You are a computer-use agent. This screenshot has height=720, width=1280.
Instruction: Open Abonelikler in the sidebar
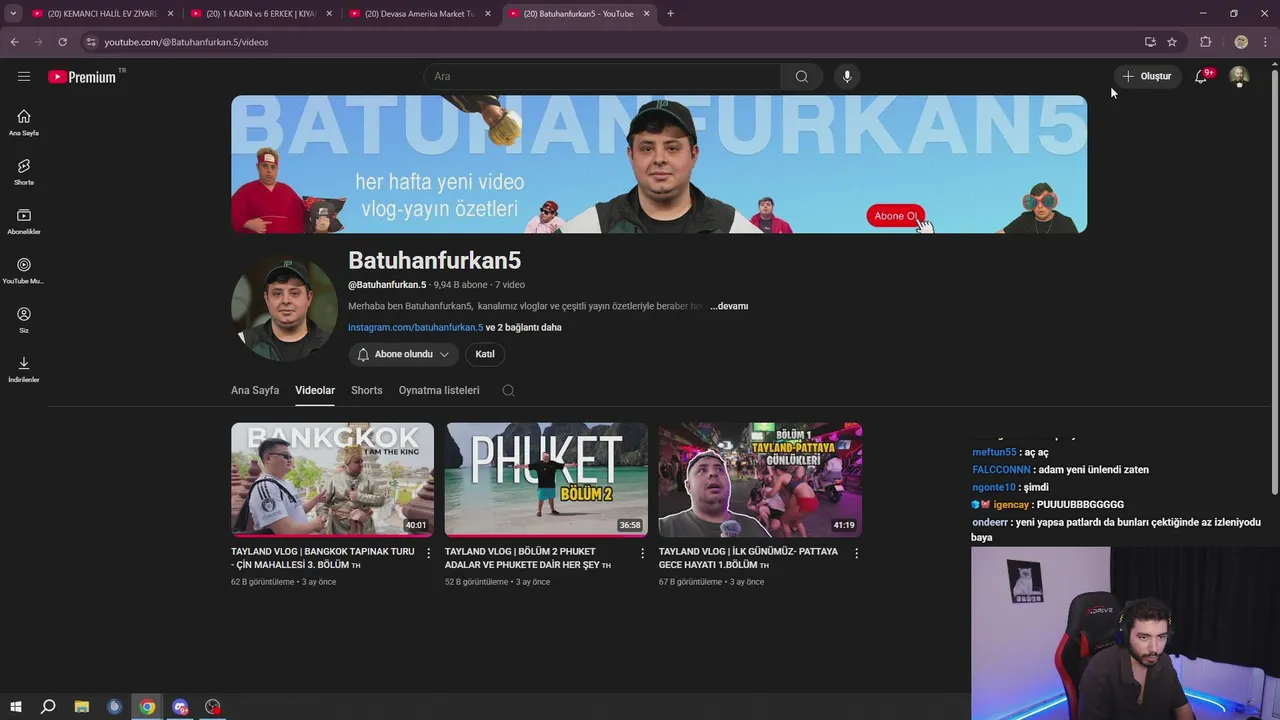click(x=24, y=221)
